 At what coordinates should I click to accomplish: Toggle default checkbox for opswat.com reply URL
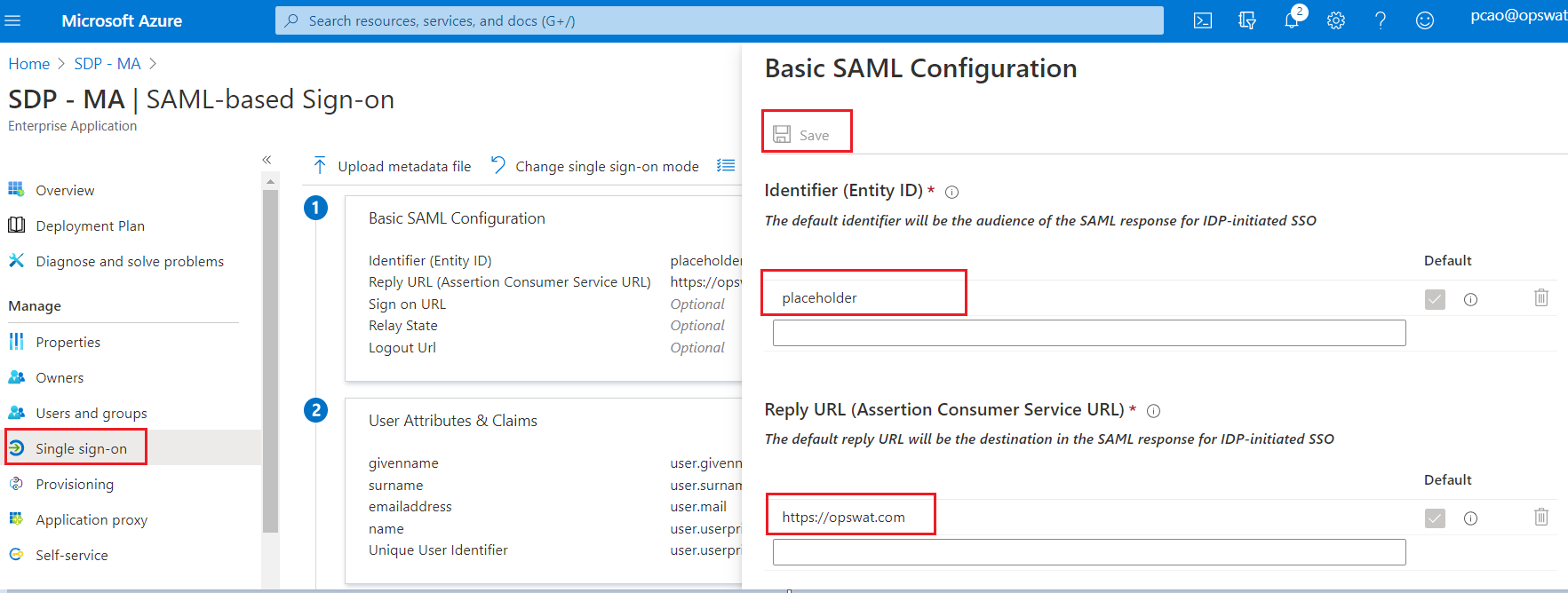[x=1435, y=518]
